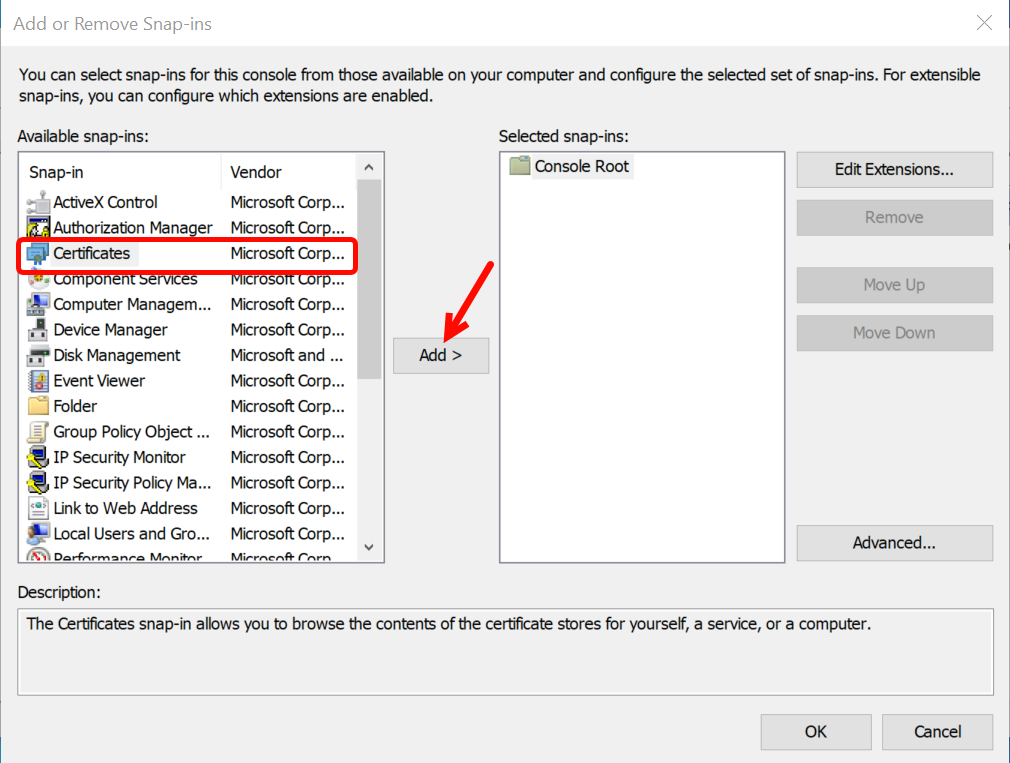Click the Event Viewer icon
Image resolution: width=1010 pixels, height=763 pixels.
[38, 381]
